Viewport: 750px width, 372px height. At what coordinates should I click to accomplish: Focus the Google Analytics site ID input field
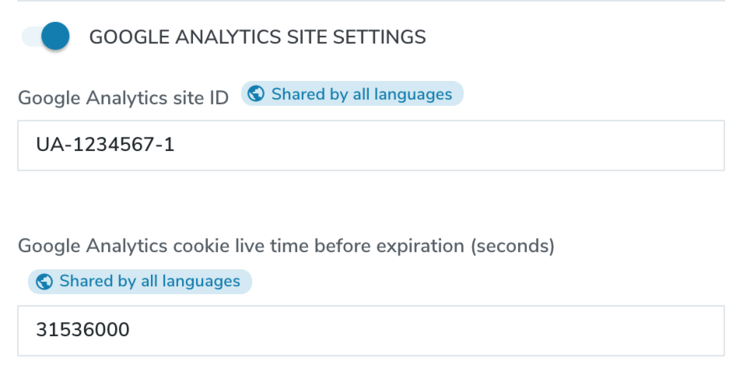click(371, 145)
